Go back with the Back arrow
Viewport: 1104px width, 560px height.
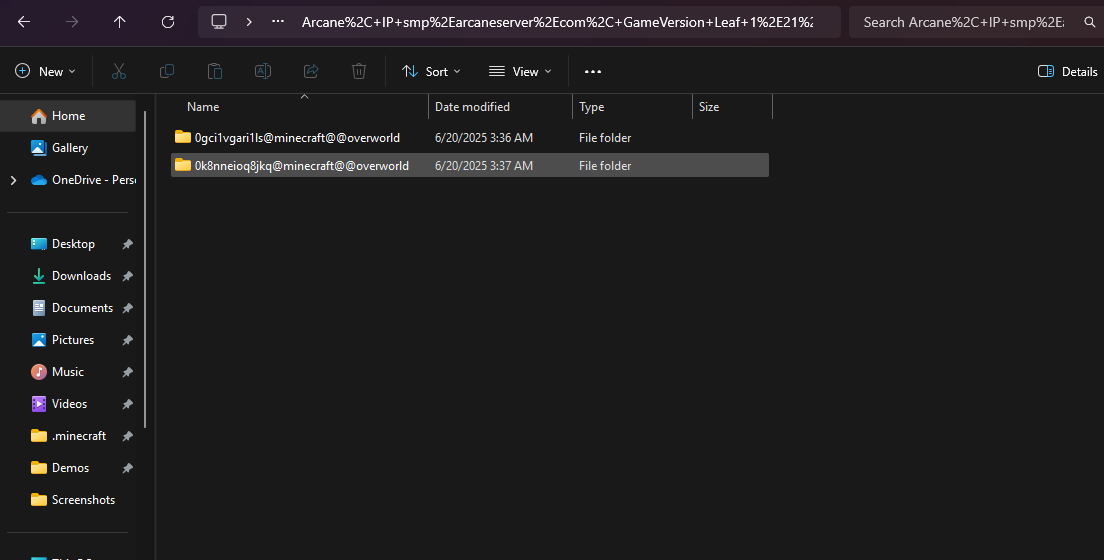(x=24, y=22)
